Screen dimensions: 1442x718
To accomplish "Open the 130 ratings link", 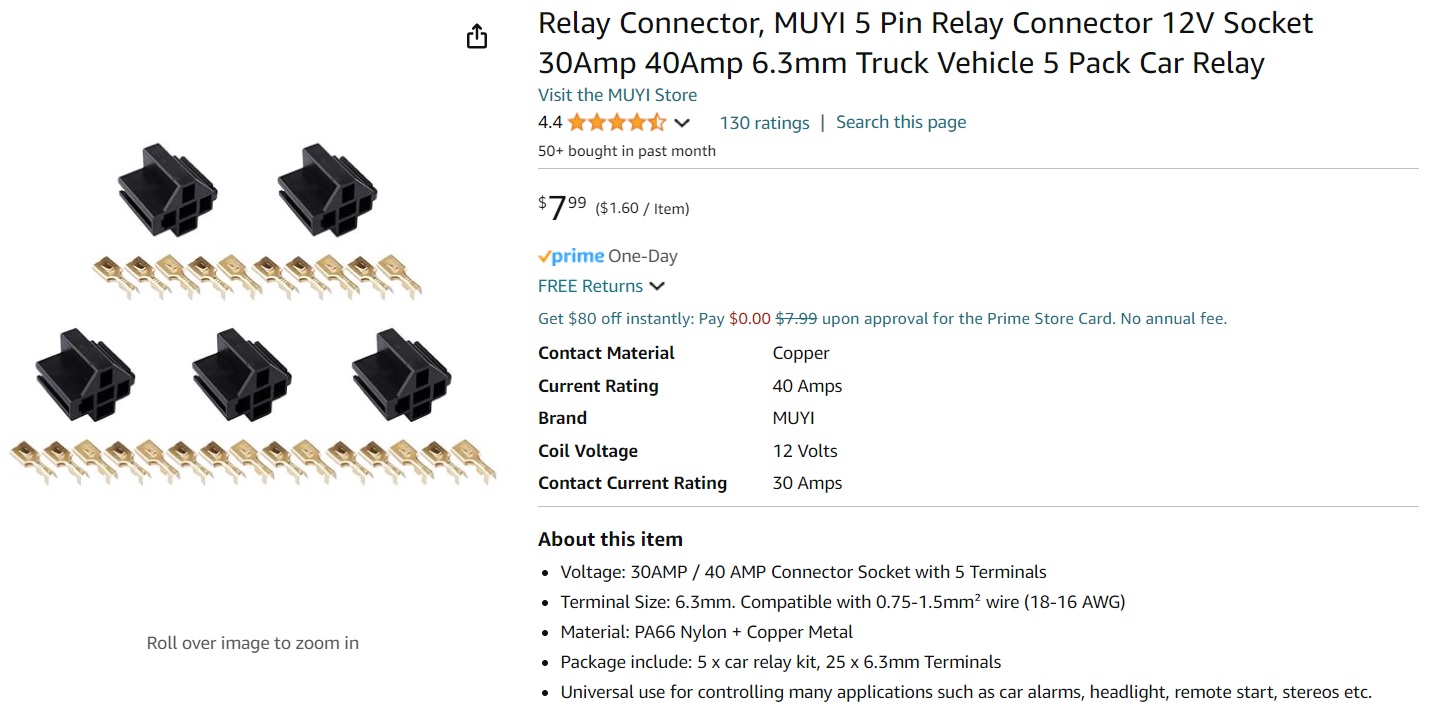I will point(764,123).
